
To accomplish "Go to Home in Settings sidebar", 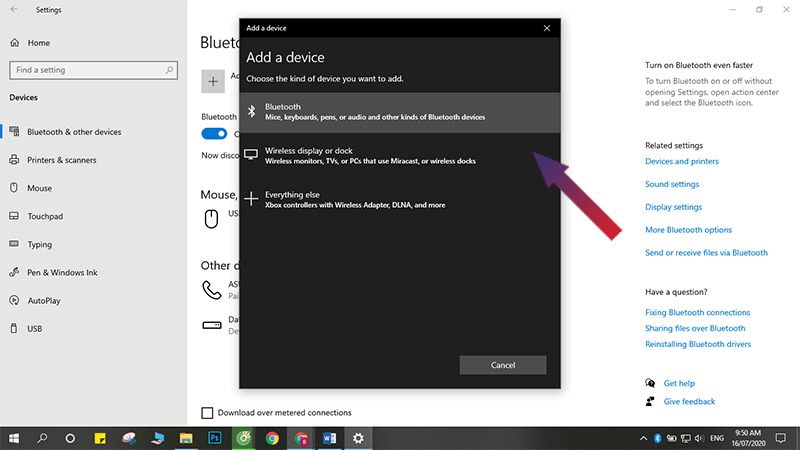I will [39, 43].
